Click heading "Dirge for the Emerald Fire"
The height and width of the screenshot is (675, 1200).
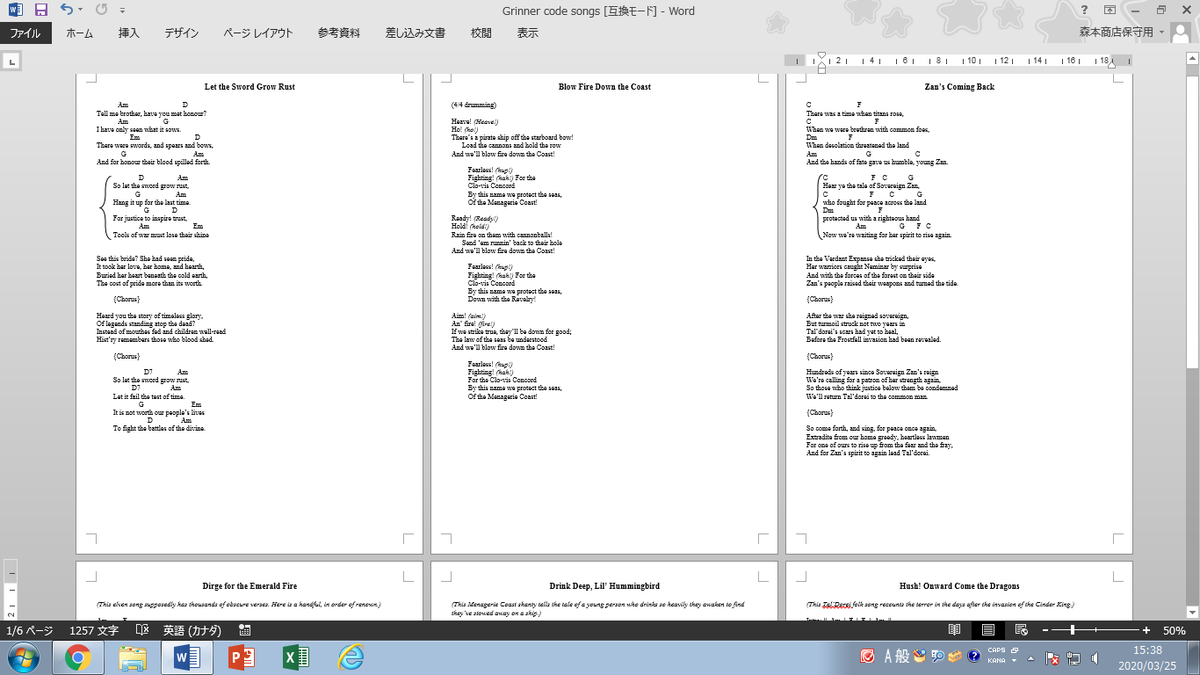point(249,586)
